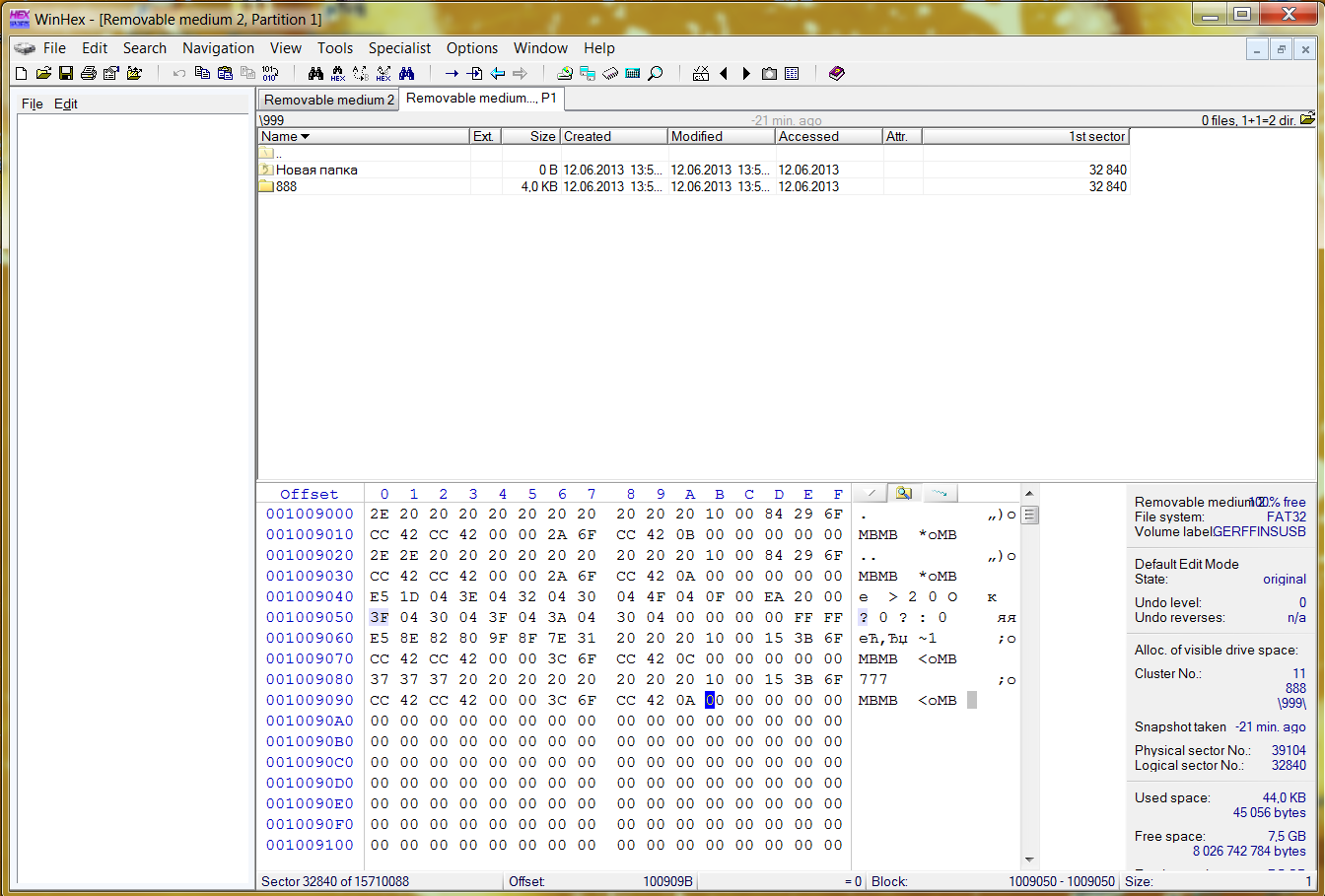Click the folder with magnifier explore button
Image resolution: width=1325 pixels, height=896 pixels.
(x=904, y=493)
